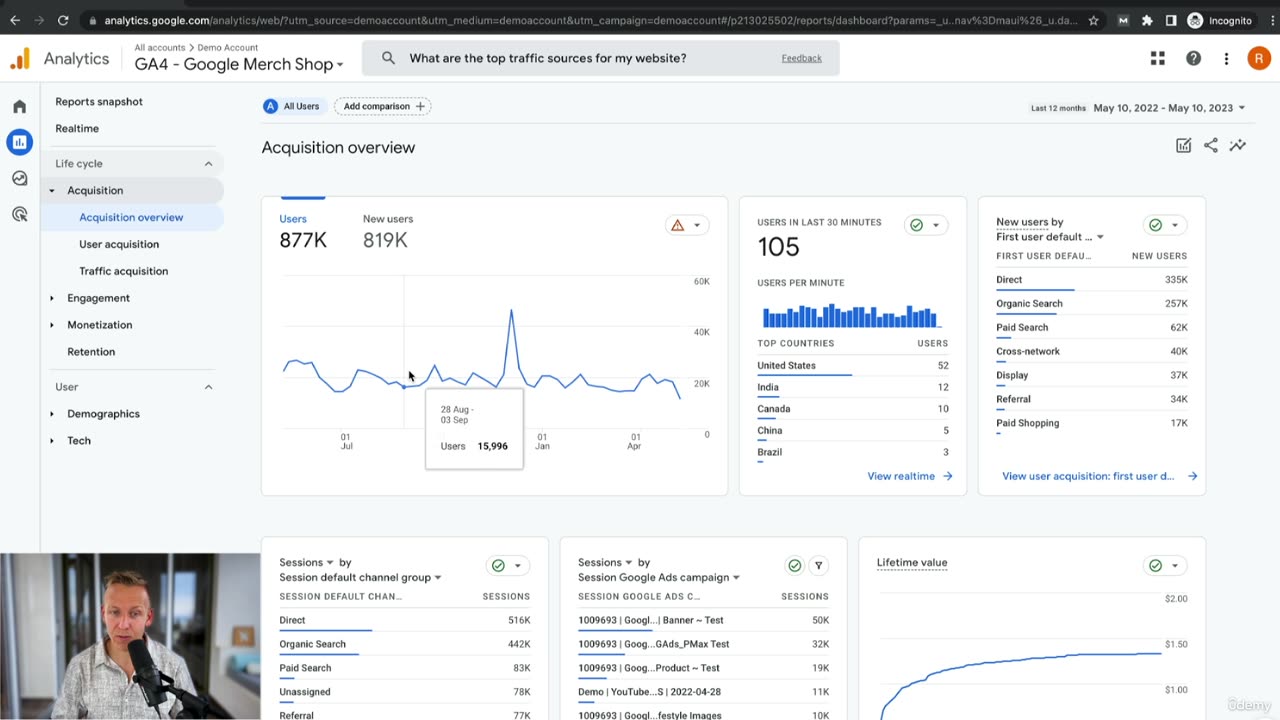Collapse the Acquisition tree item
The height and width of the screenshot is (720, 1280).
click(x=52, y=191)
